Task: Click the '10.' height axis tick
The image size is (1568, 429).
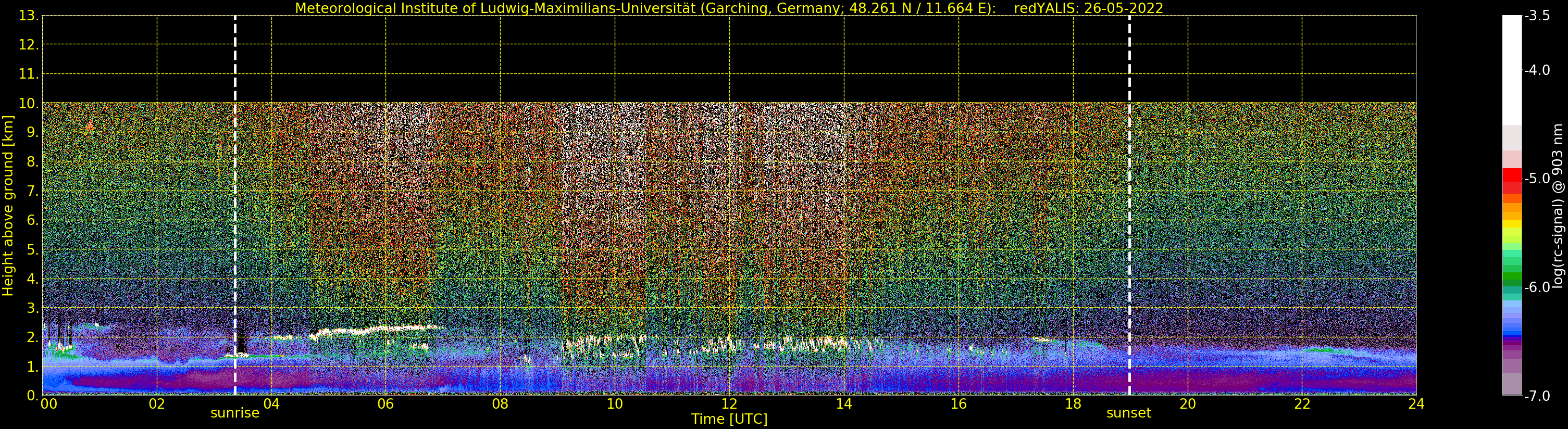Action: pyautogui.click(x=29, y=103)
